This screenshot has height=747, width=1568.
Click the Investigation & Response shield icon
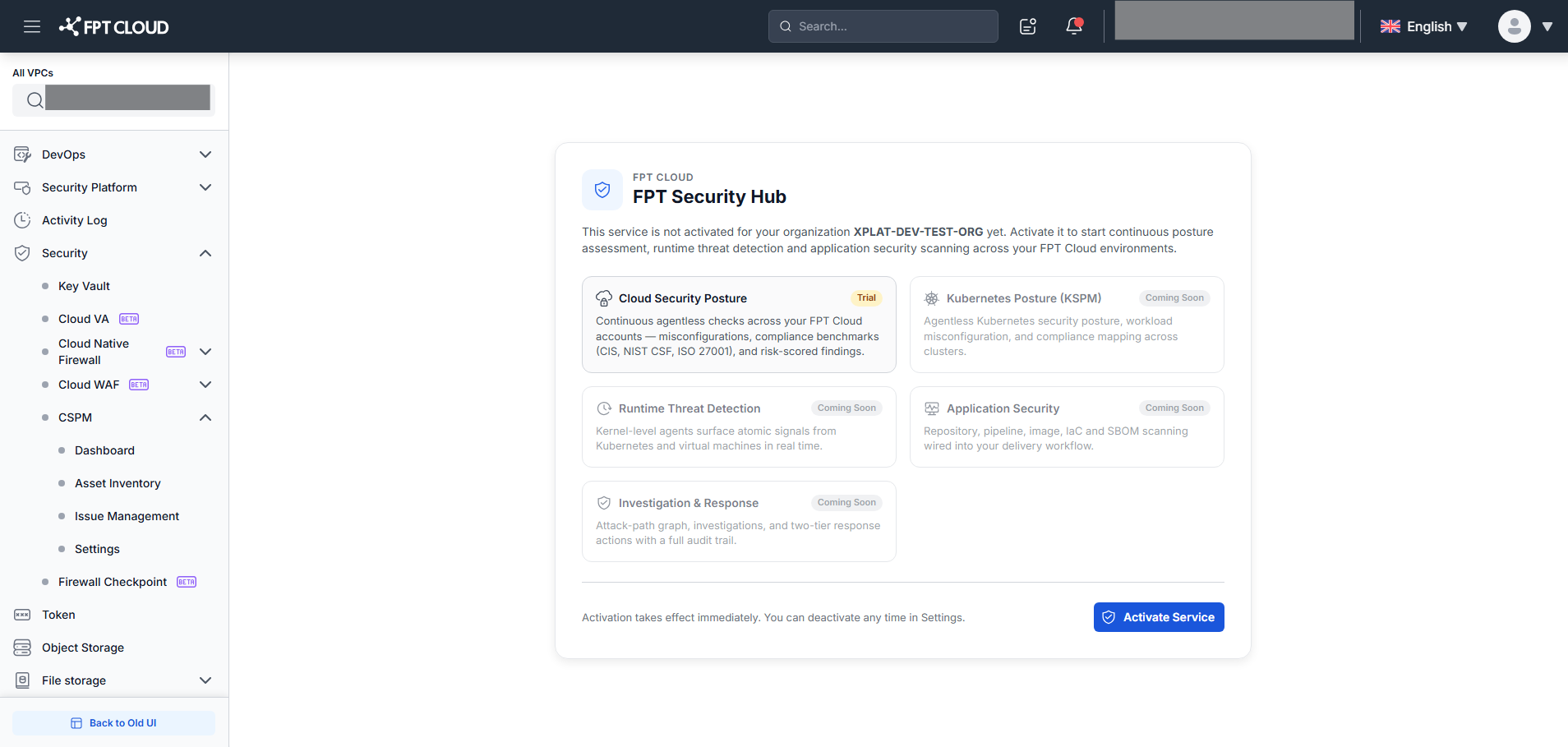[x=604, y=503]
